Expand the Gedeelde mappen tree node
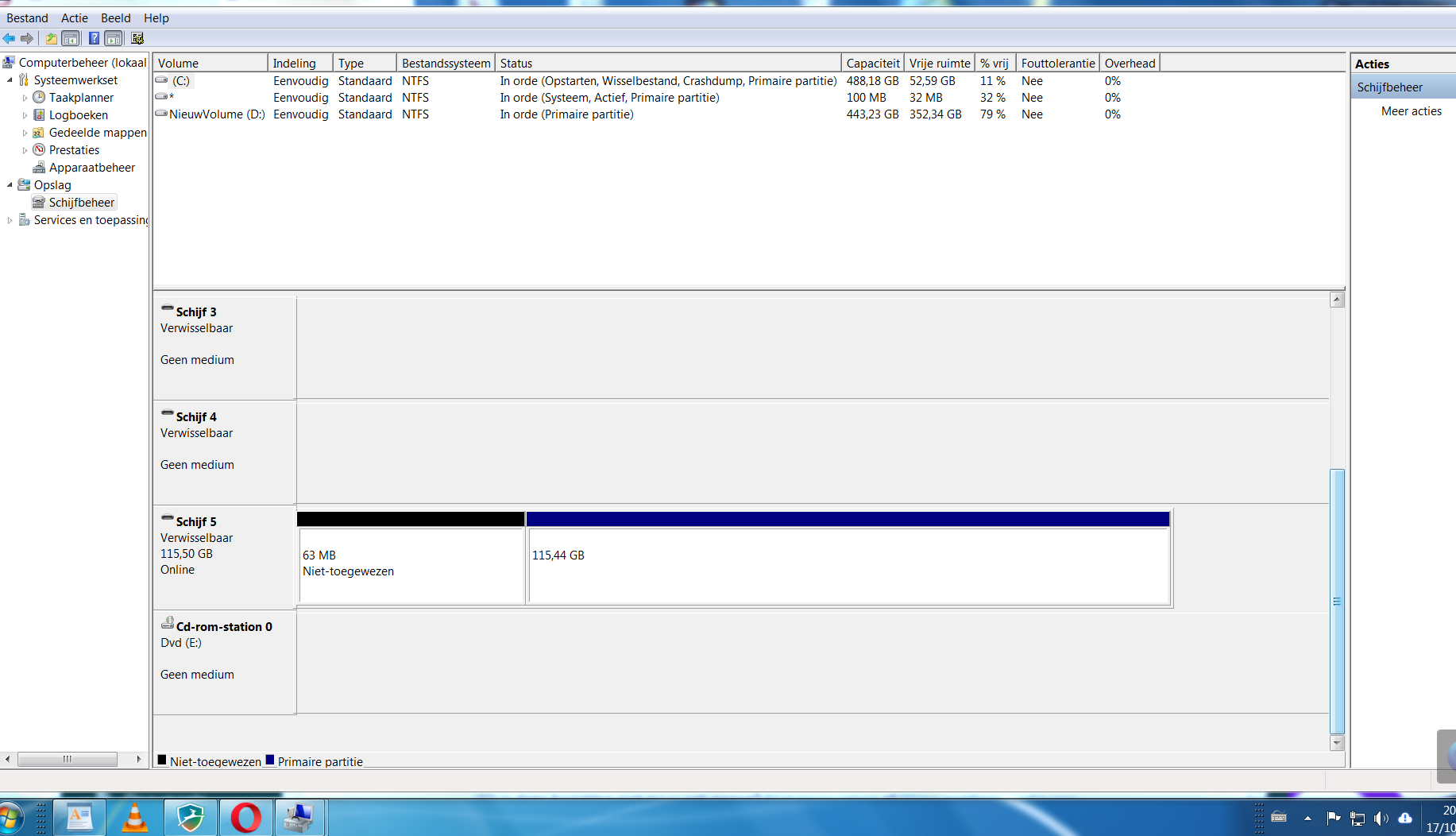 (25, 133)
